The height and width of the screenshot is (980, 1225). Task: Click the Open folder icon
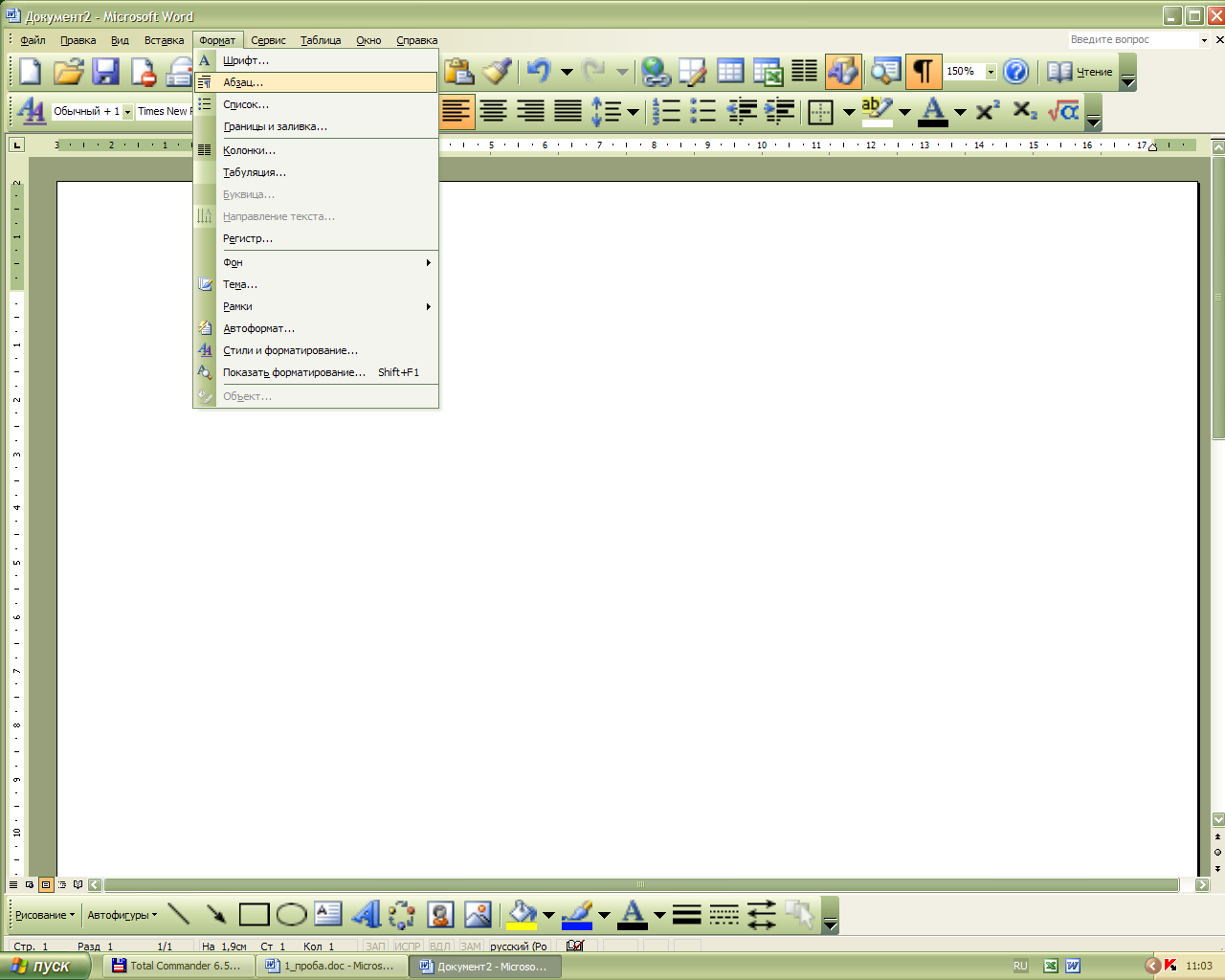tap(68, 72)
